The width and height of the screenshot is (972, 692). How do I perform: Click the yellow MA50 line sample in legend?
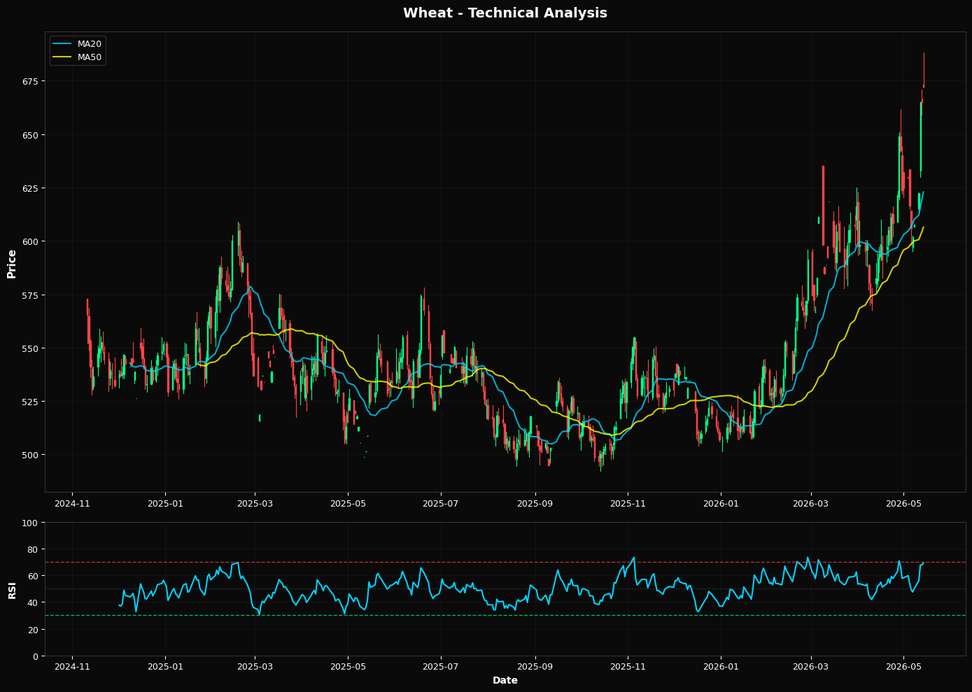[63, 57]
